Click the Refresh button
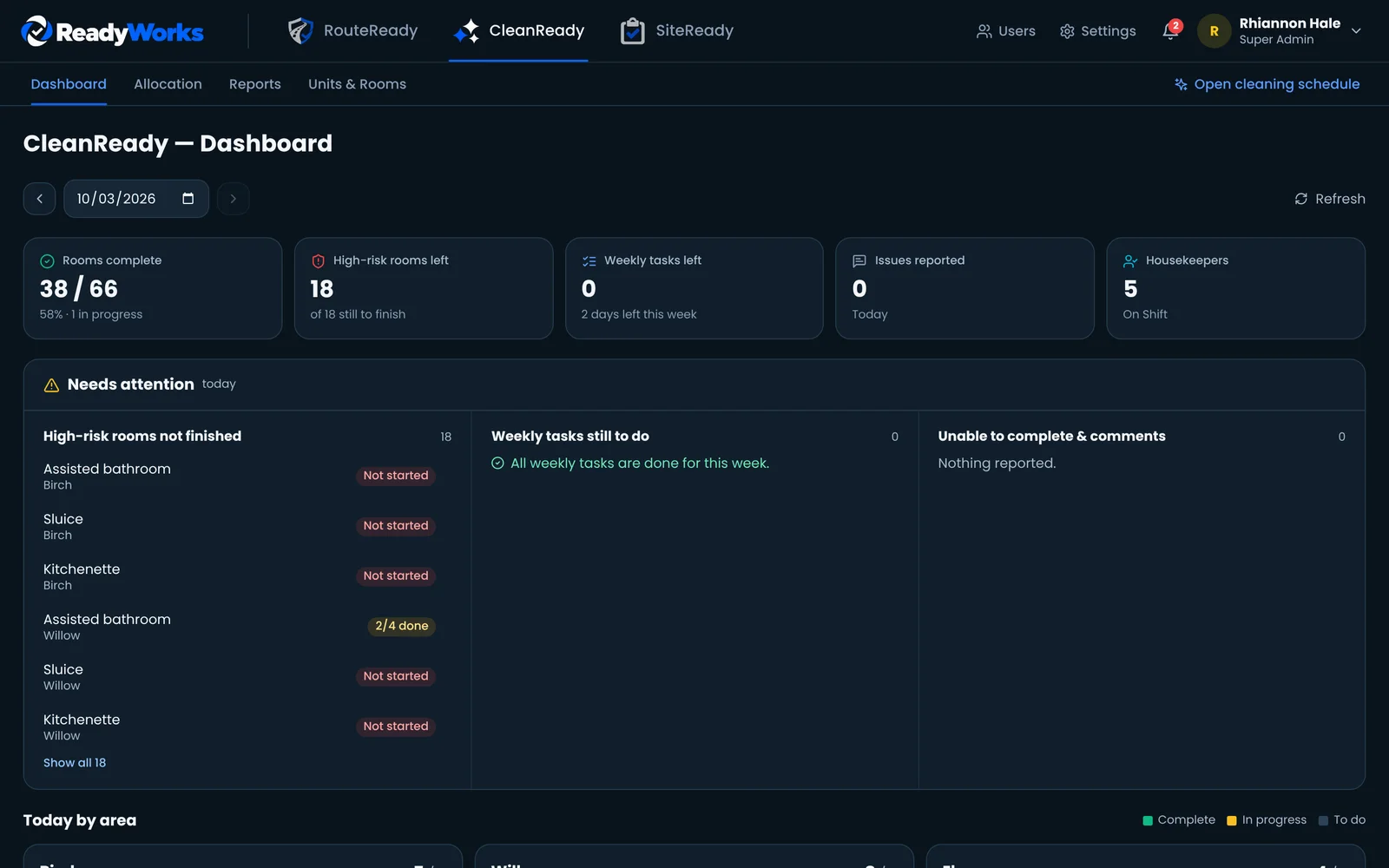Viewport: 1389px width, 868px height. point(1329,199)
